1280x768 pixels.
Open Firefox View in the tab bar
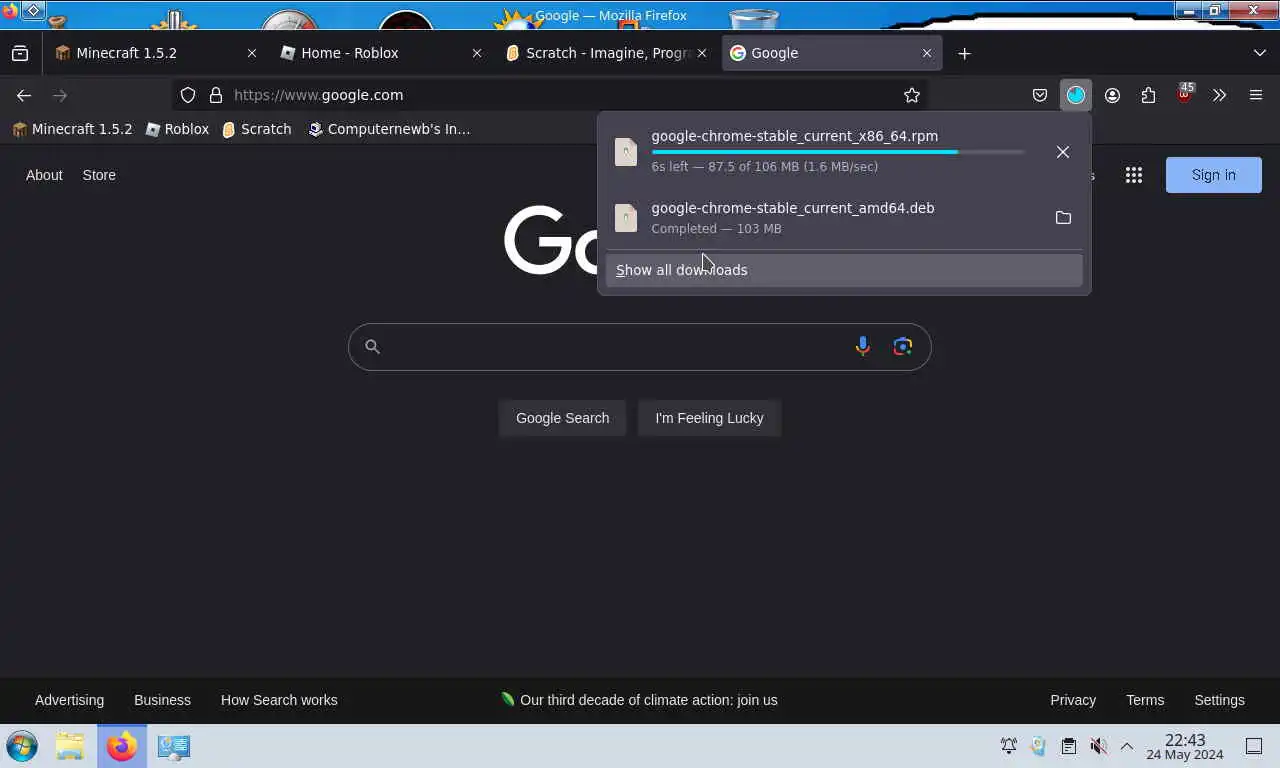click(x=20, y=53)
